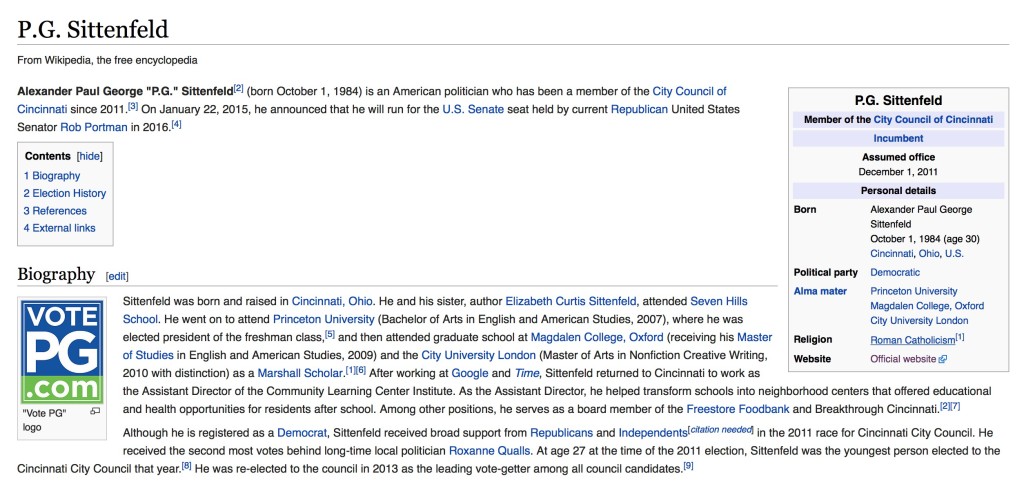This screenshot has width=1024, height=491.
Task: Jump to 4 External links in Contents
Action: pos(59,228)
